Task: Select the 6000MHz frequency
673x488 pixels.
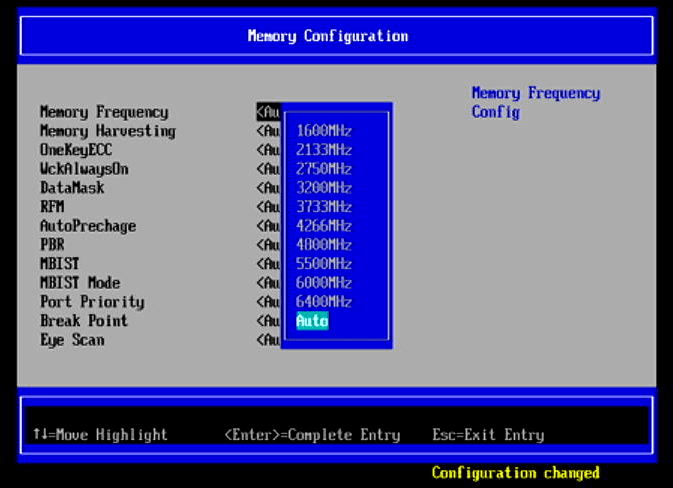Action: (324, 282)
